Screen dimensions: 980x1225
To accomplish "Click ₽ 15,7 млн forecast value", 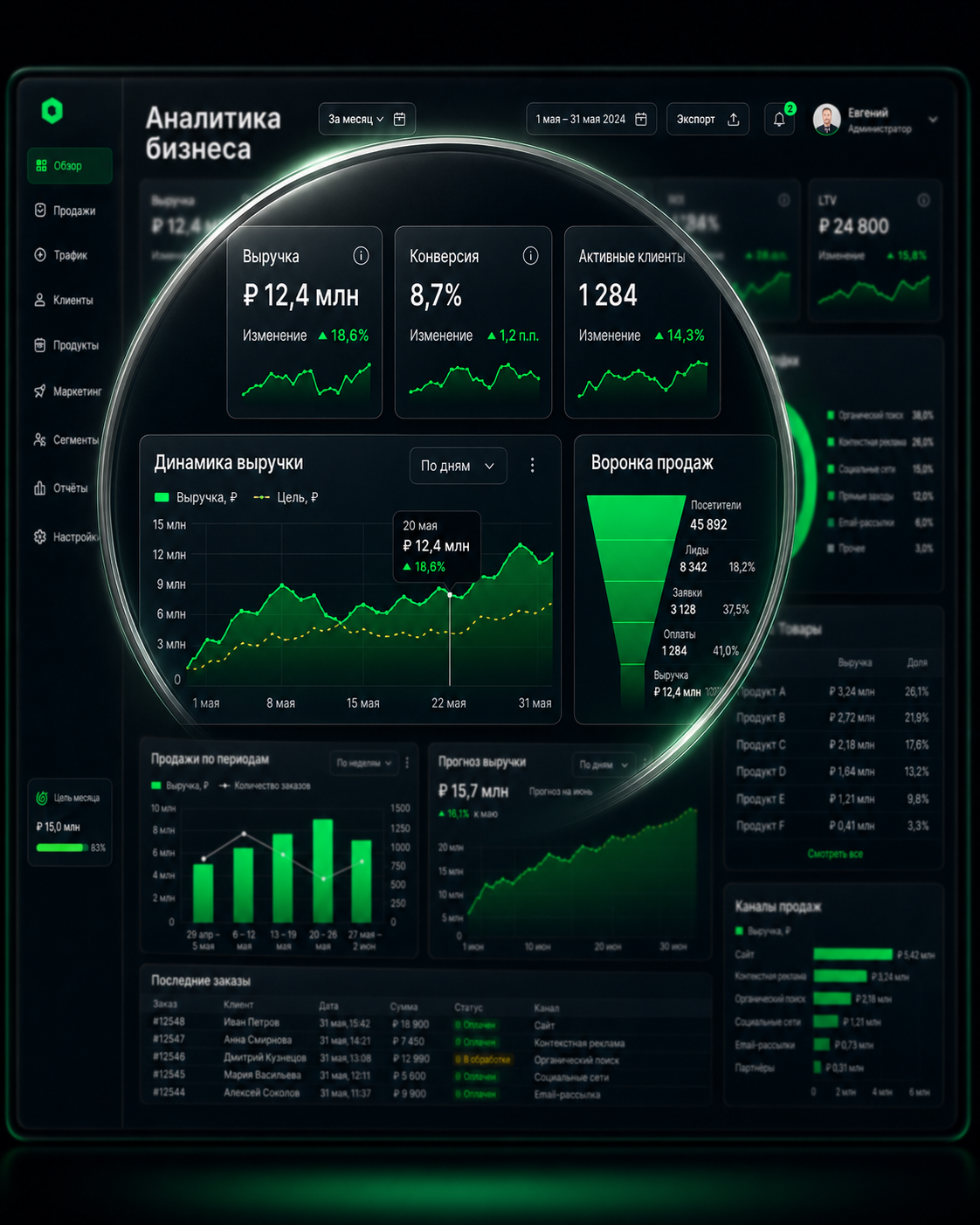I will (473, 791).
